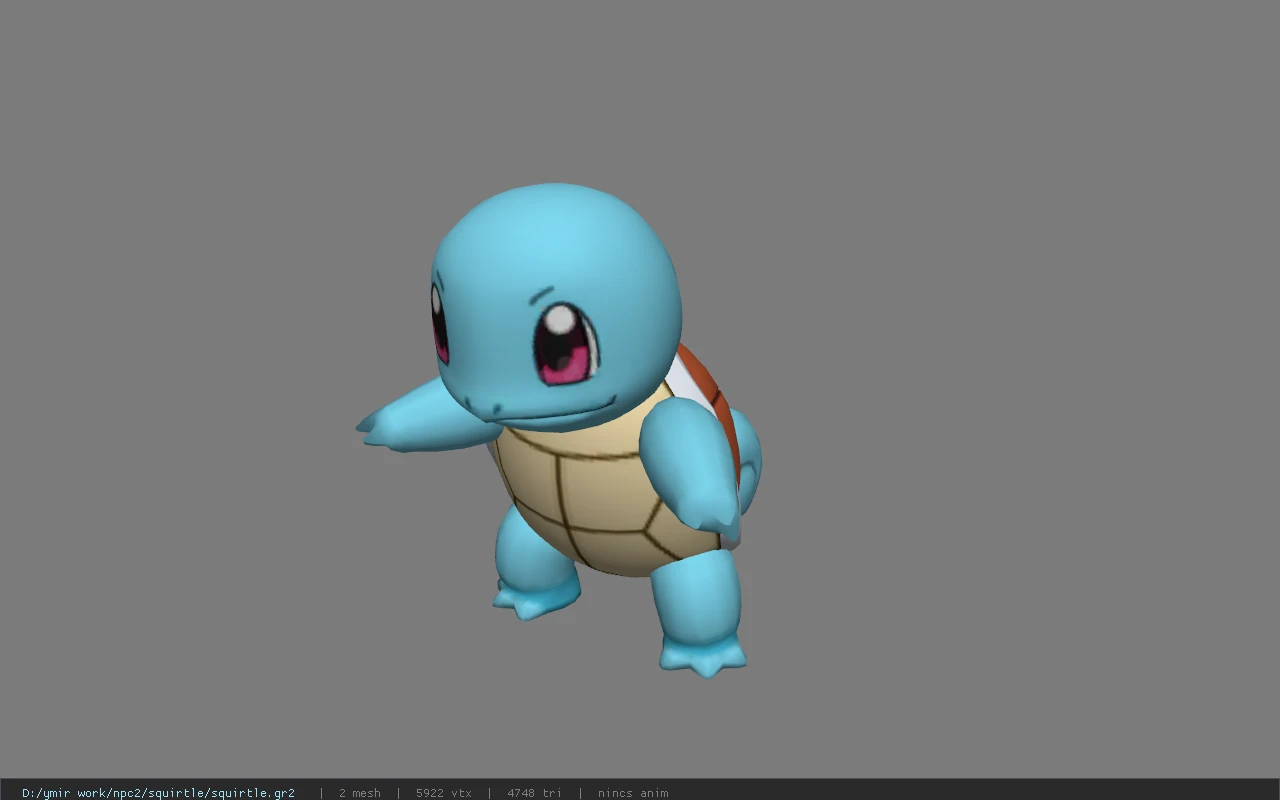Click the Squirtle 3D model in viewport
This screenshot has width=1280, height=800.
(560, 430)
